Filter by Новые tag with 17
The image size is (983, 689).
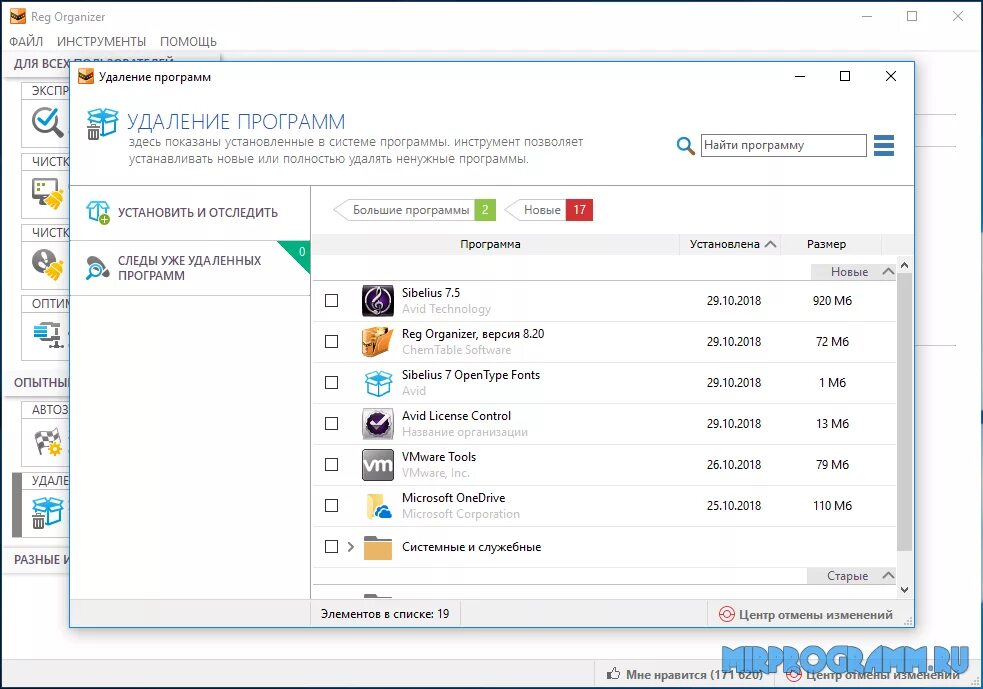[x=549, y=210]
